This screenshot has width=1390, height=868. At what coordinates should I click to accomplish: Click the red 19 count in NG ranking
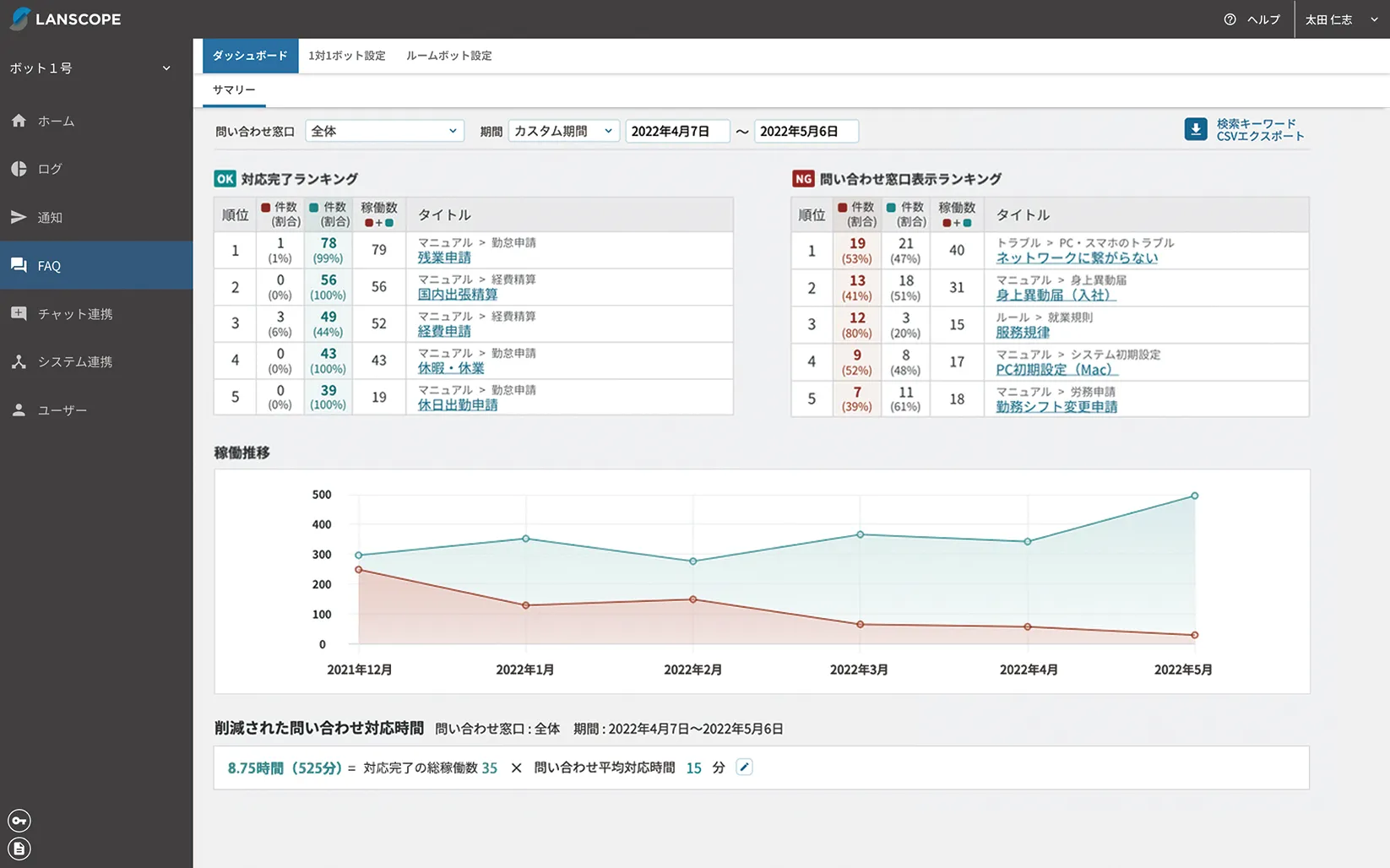tap(857, 243)
